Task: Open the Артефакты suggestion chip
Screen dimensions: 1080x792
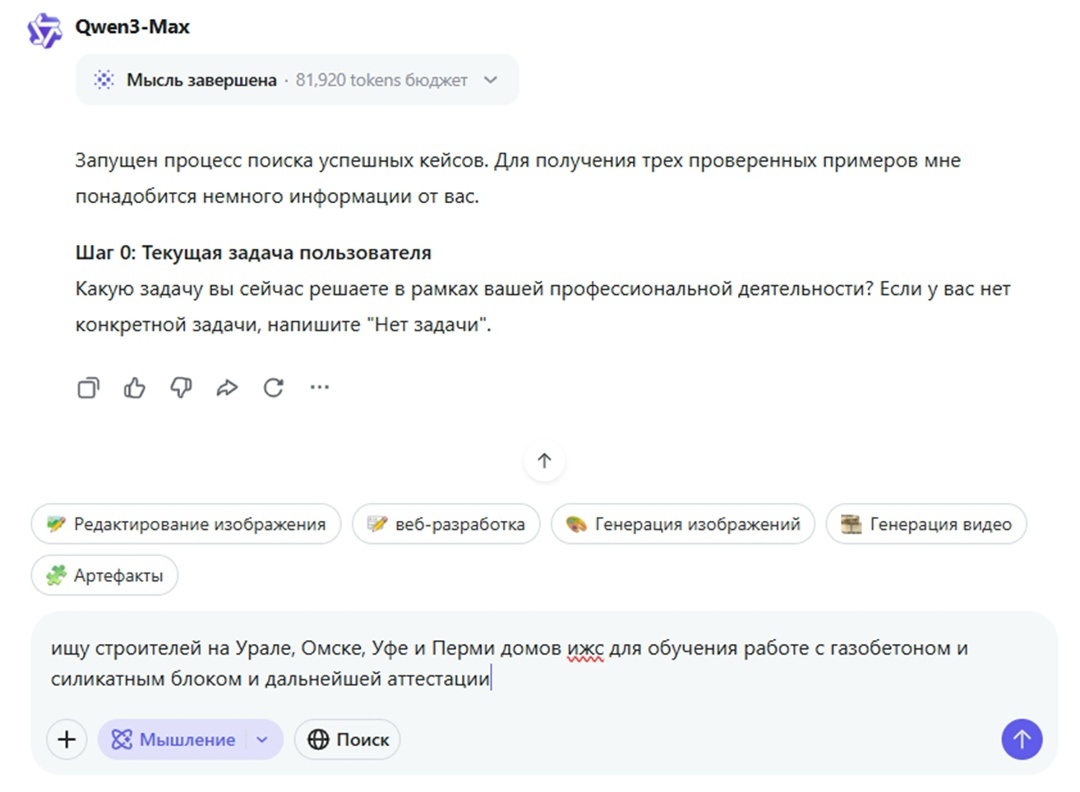Action: (x=104, y=575)
